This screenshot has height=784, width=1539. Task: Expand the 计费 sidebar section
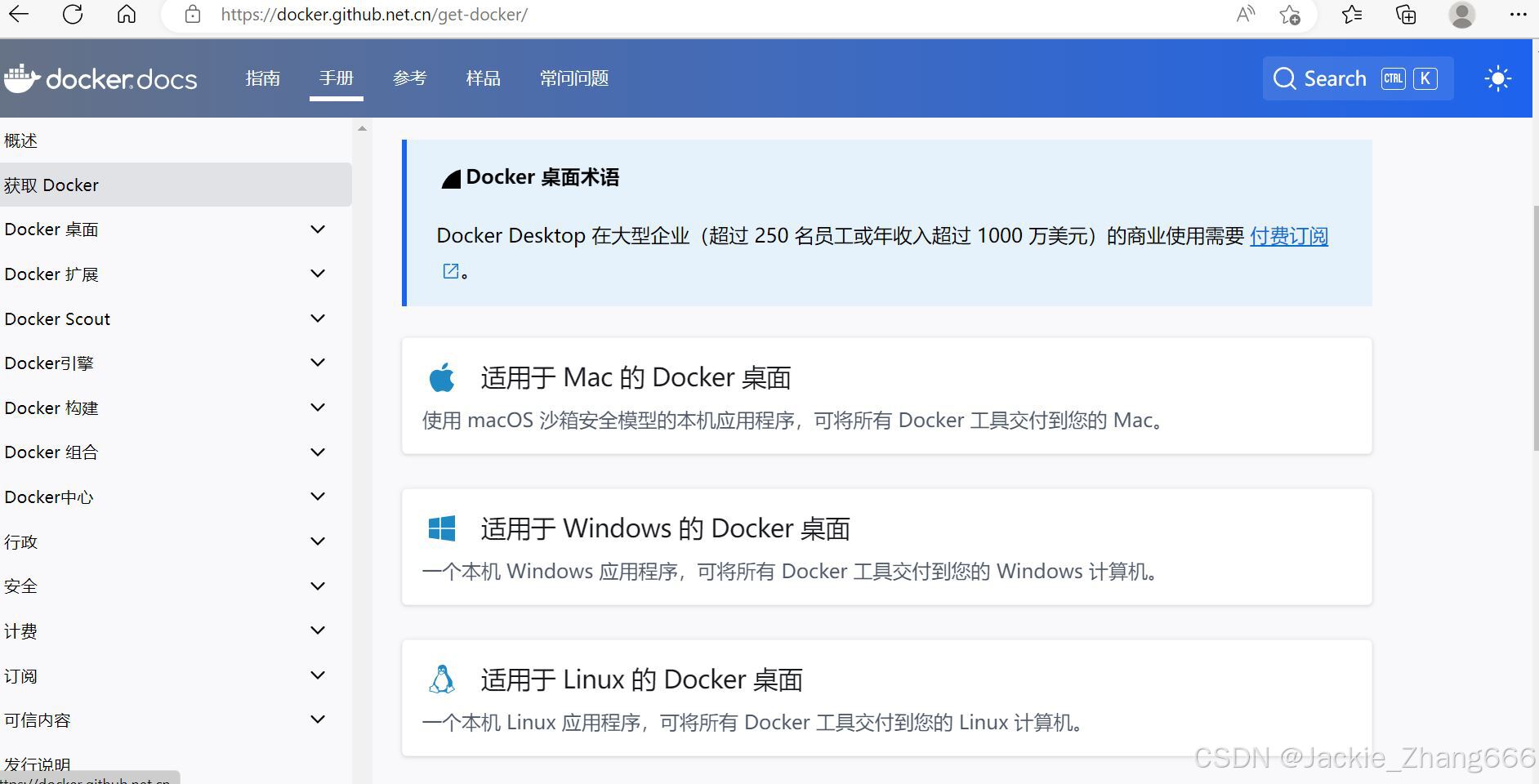pos(318,630)
